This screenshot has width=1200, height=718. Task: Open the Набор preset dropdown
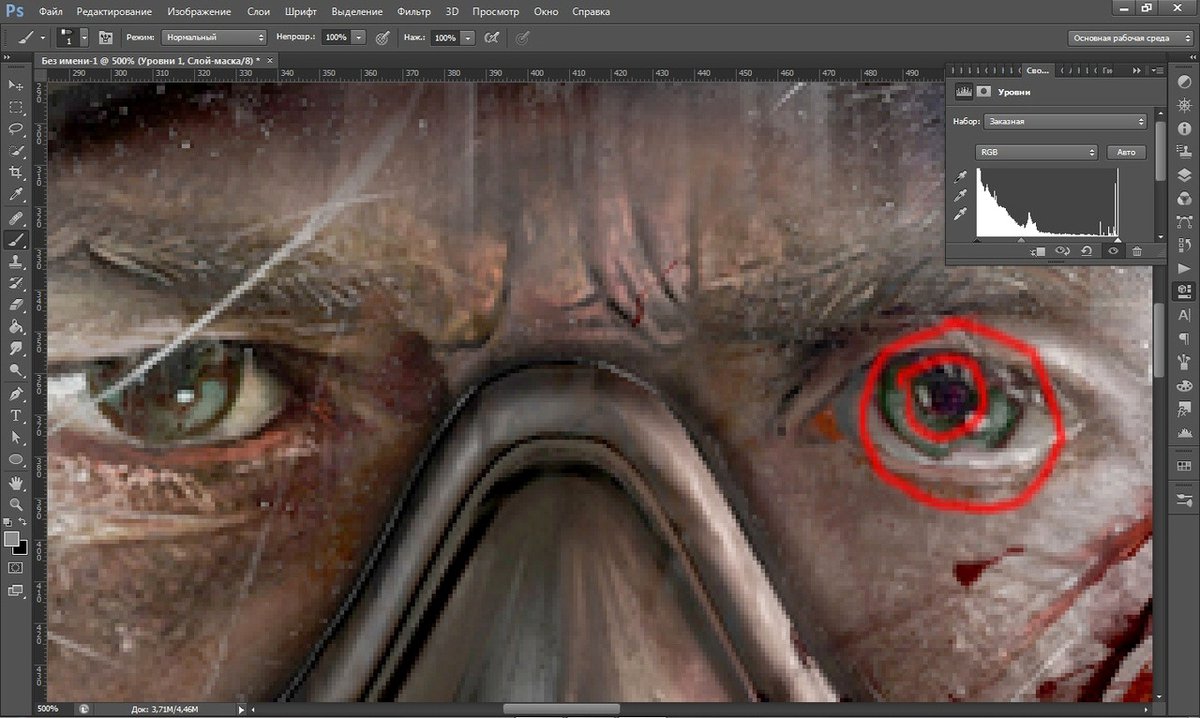(1063, 122)
